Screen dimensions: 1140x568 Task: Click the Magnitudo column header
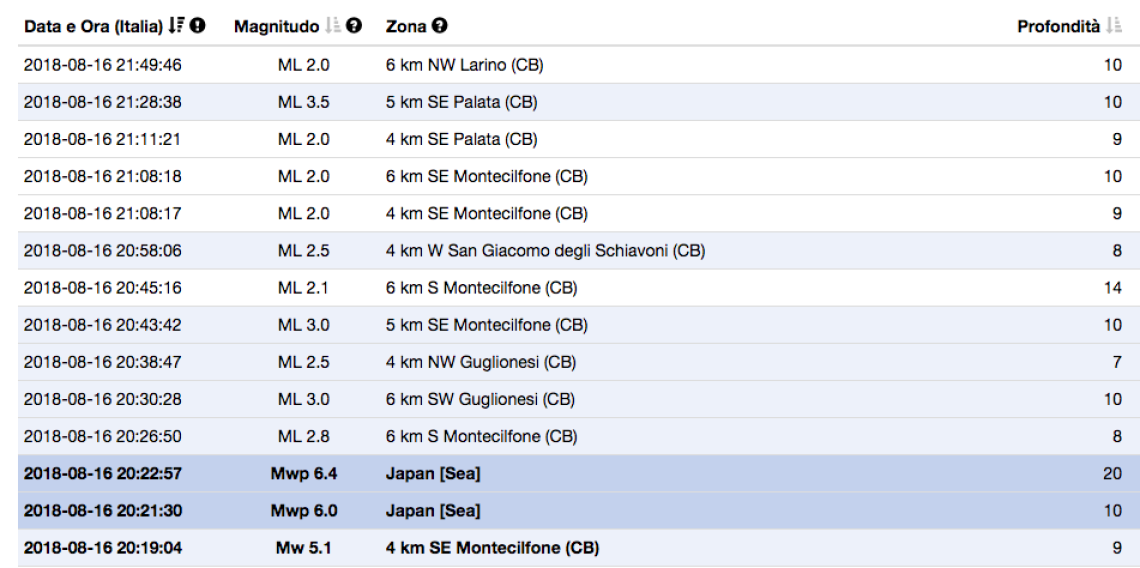click(x=276, y=26)
